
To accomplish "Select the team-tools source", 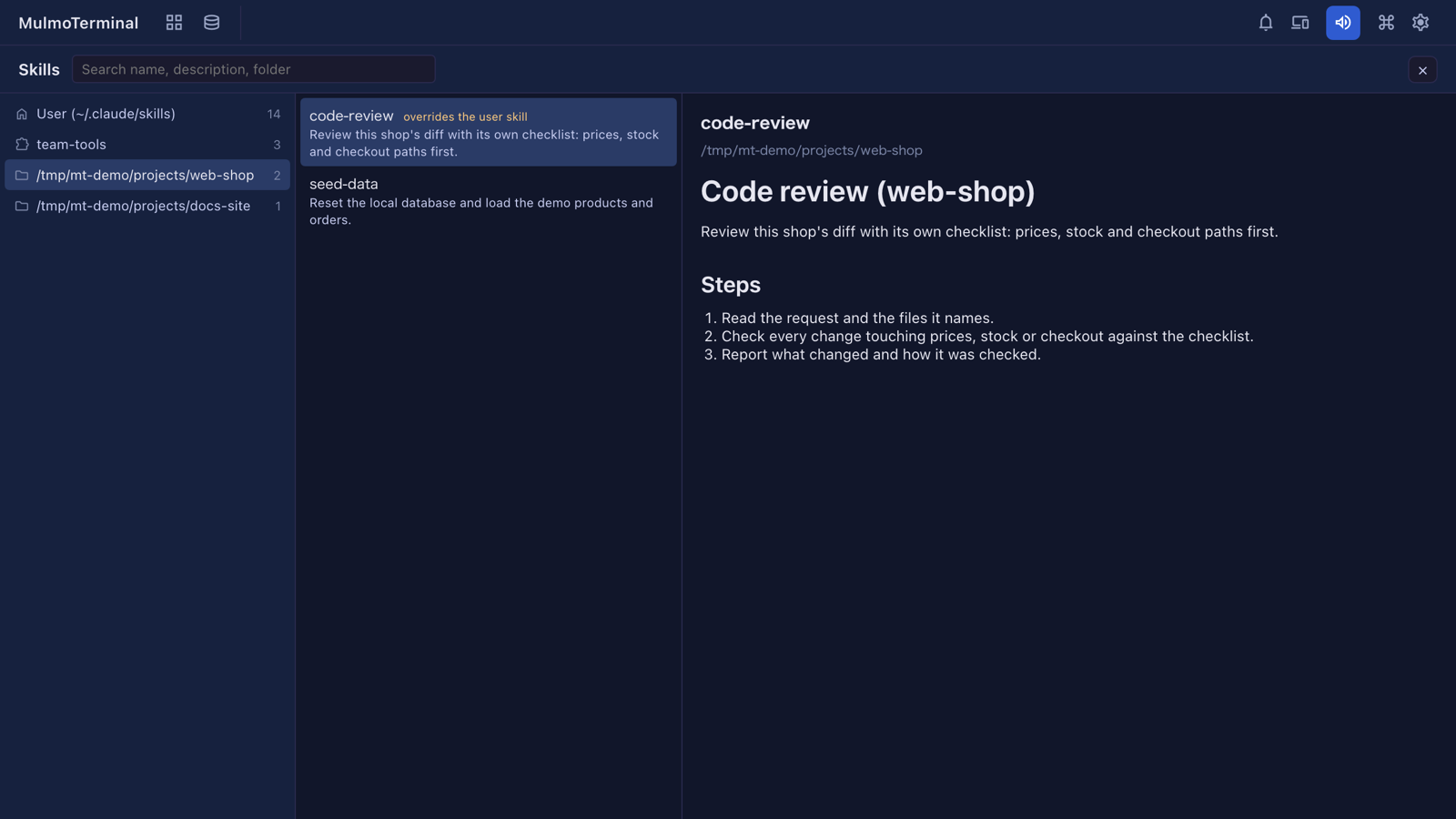I will pyautogui.click(x=147, y=145).
